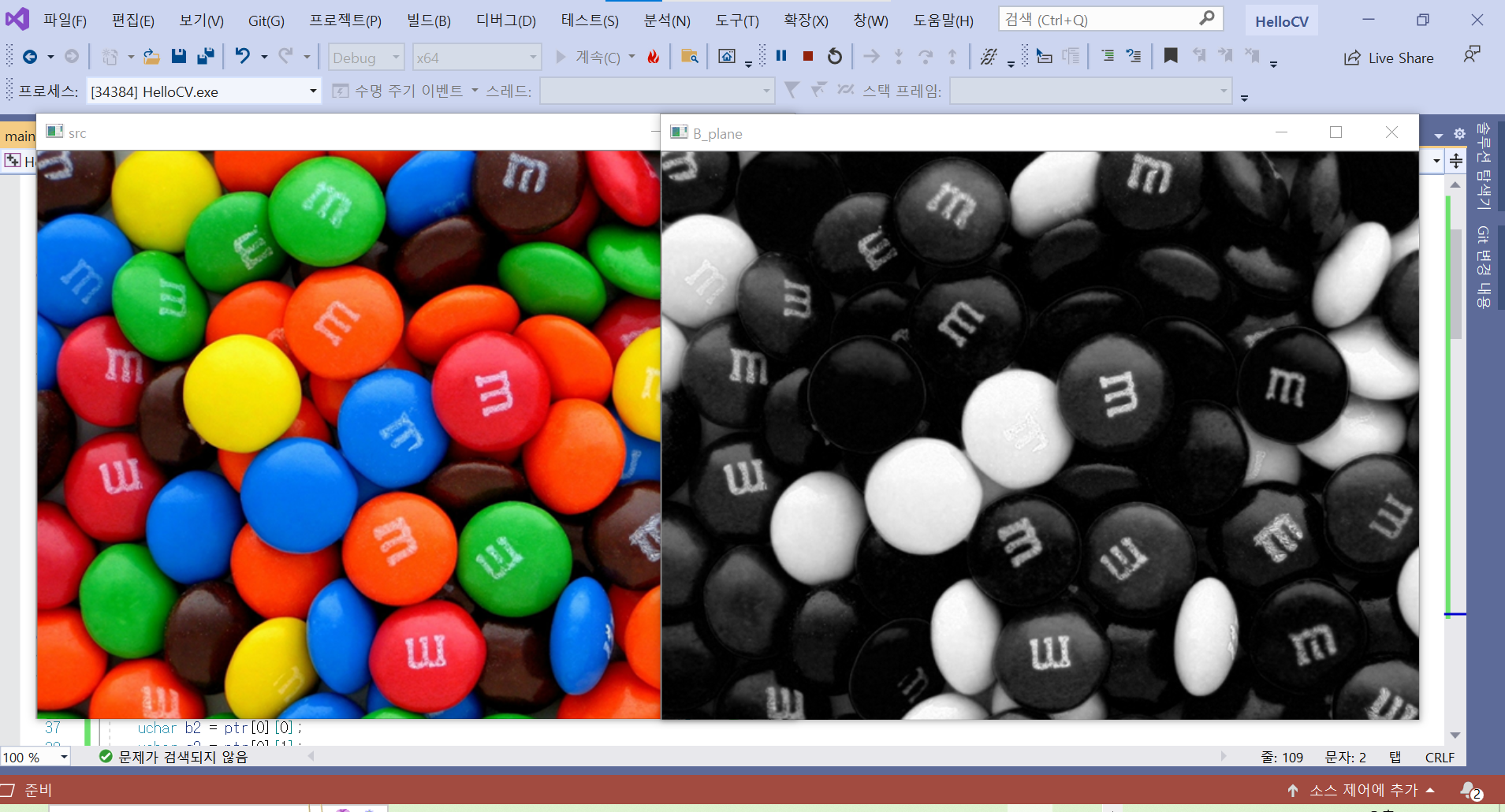
Task: Click the src window title bar
Action: [347, 132]
